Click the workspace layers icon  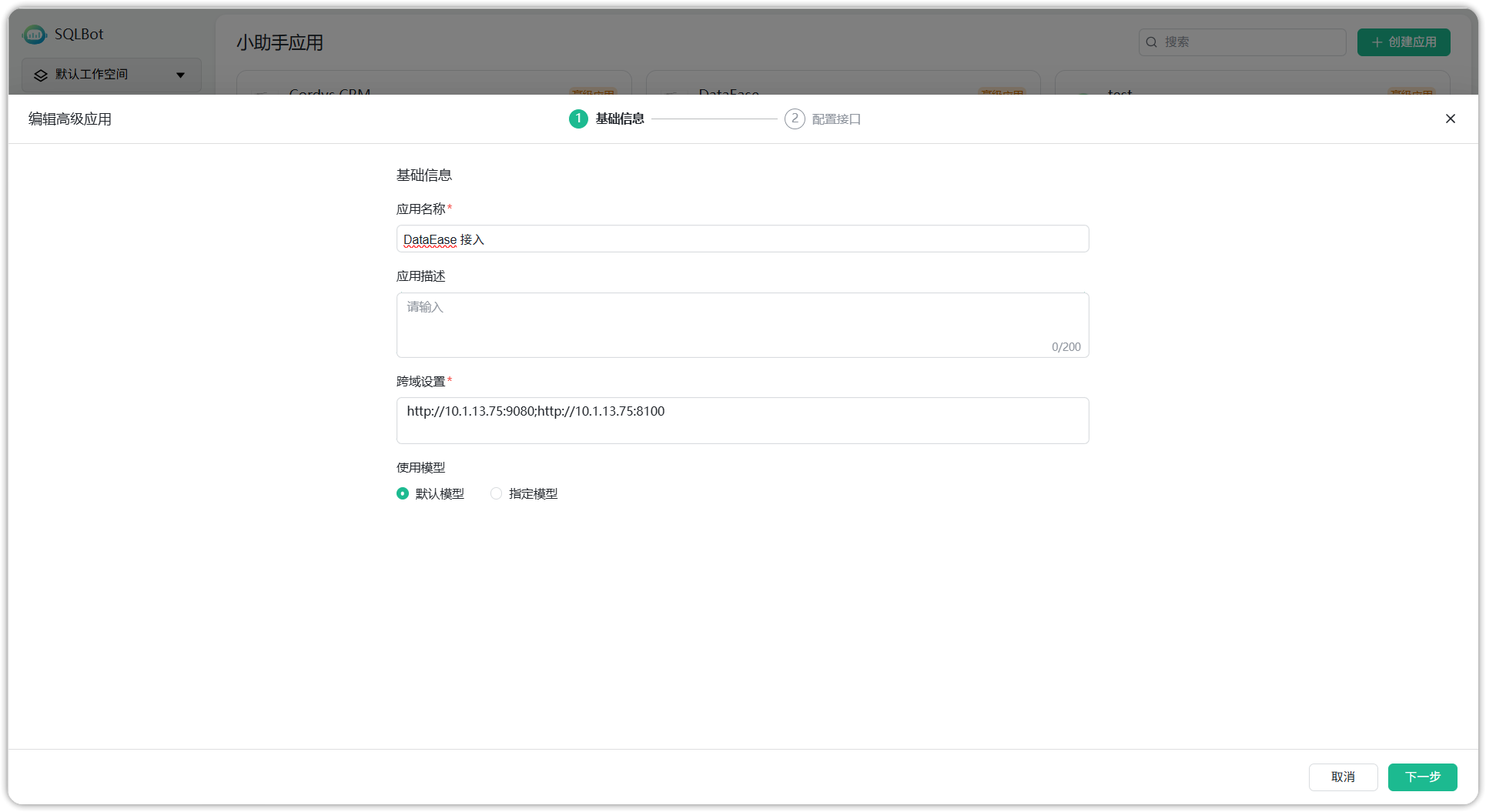41,75
